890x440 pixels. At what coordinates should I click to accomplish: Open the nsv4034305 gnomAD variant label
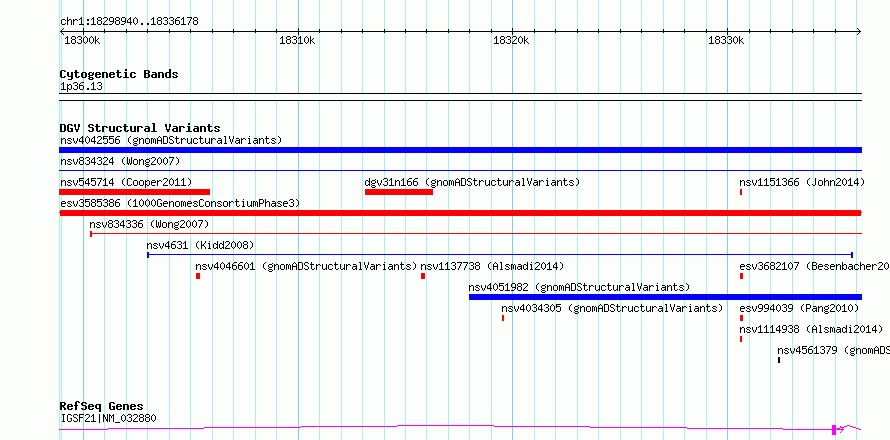click(x=612, y=309)
